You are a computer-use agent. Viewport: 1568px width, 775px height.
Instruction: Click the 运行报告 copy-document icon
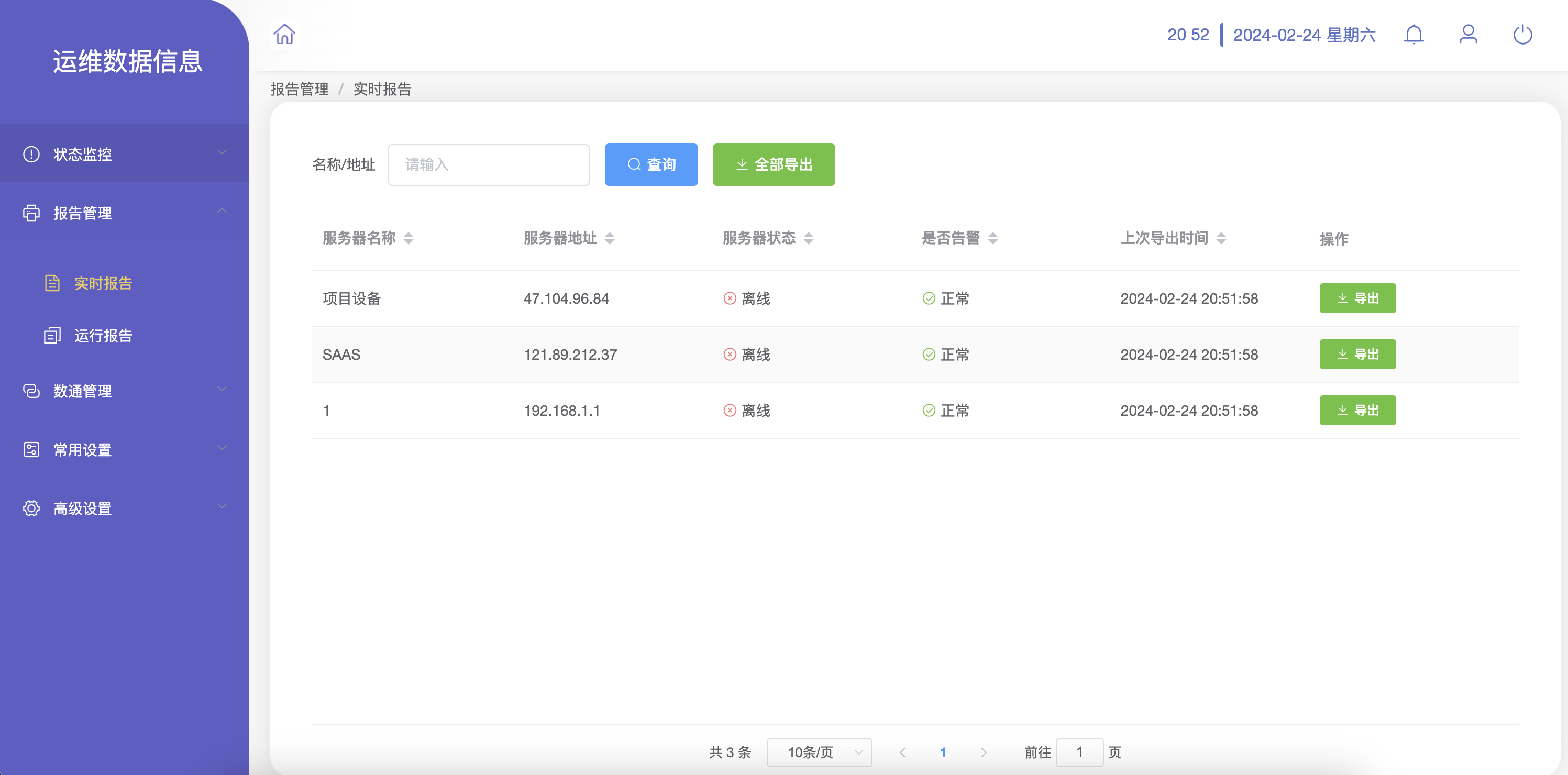pos(52,336)
